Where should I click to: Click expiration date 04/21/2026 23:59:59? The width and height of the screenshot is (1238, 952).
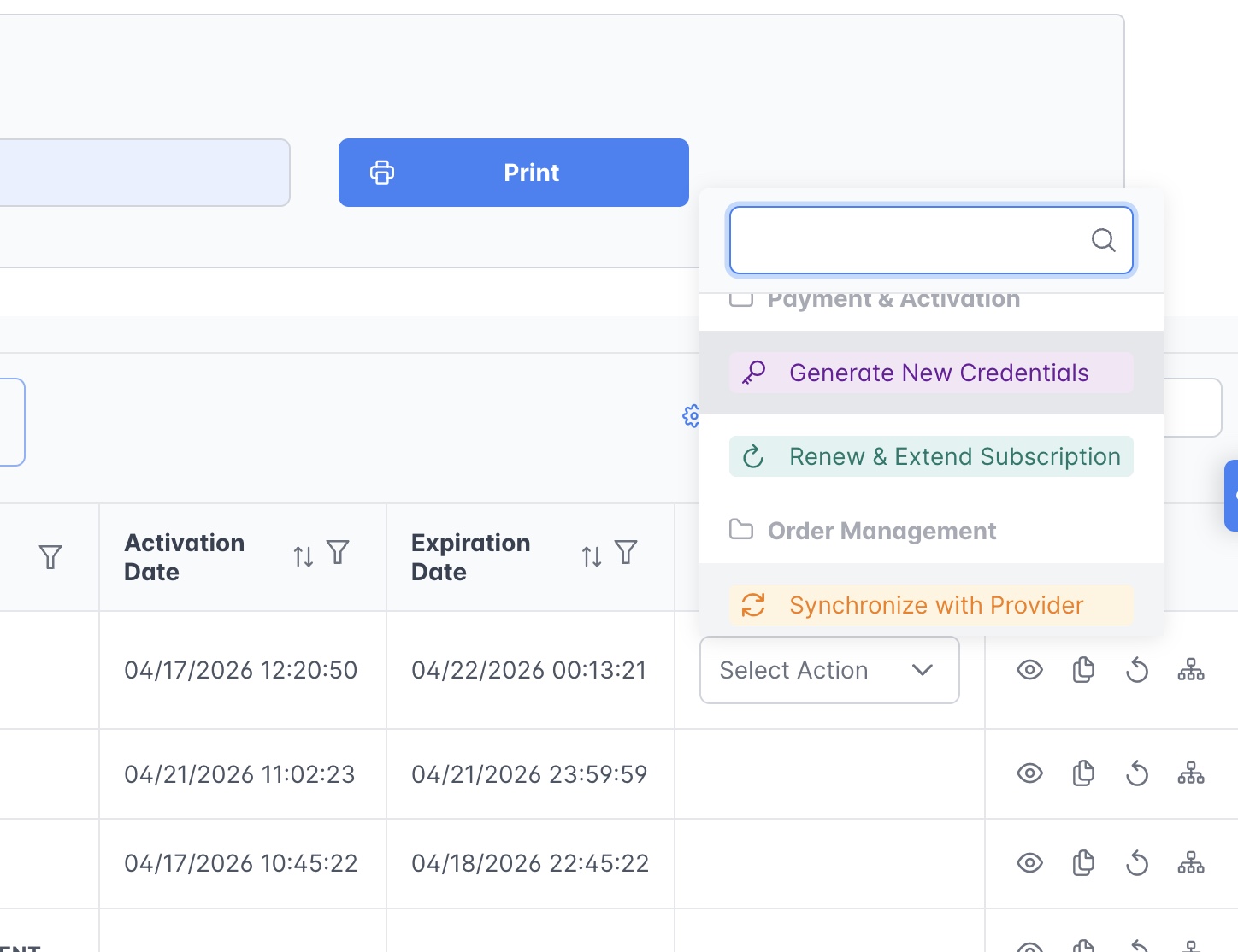click(529, 774)
